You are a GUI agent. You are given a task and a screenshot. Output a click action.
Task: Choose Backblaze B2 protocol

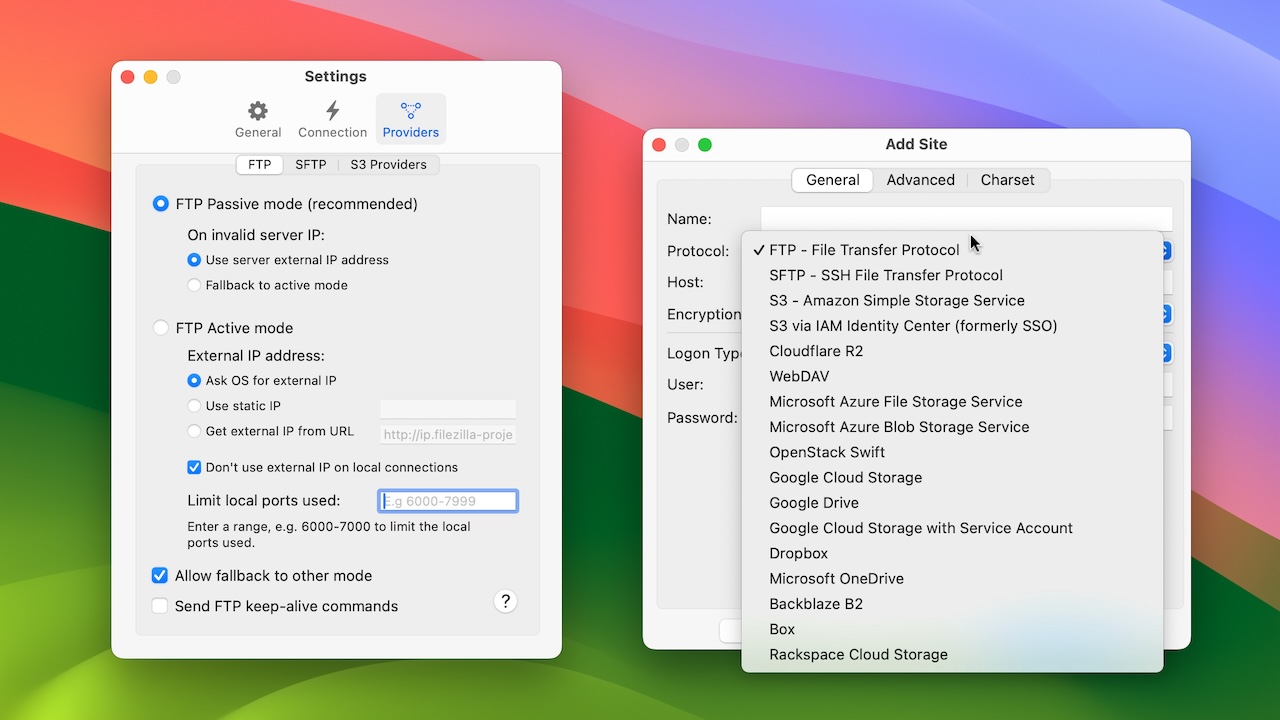coord(952,604)
